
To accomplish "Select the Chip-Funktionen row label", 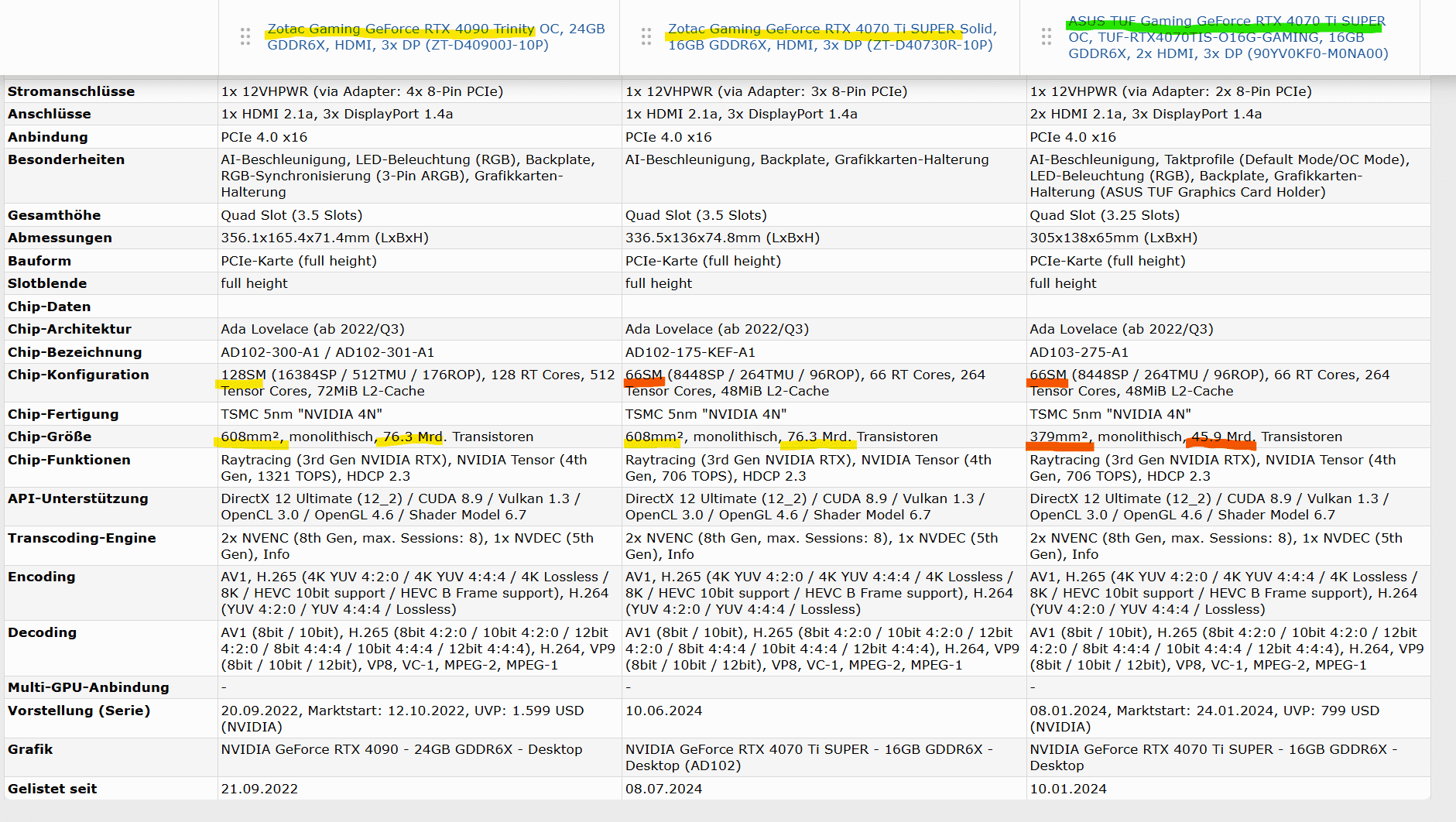I will 69,460.
